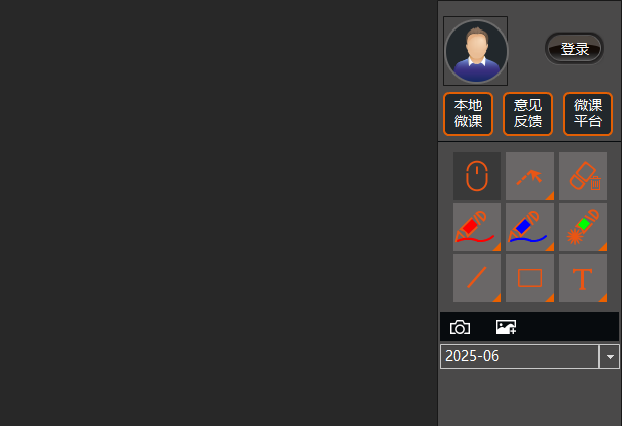Select the mouse pointer tool
The image size is (622, 426).
(x=477, y=176)
